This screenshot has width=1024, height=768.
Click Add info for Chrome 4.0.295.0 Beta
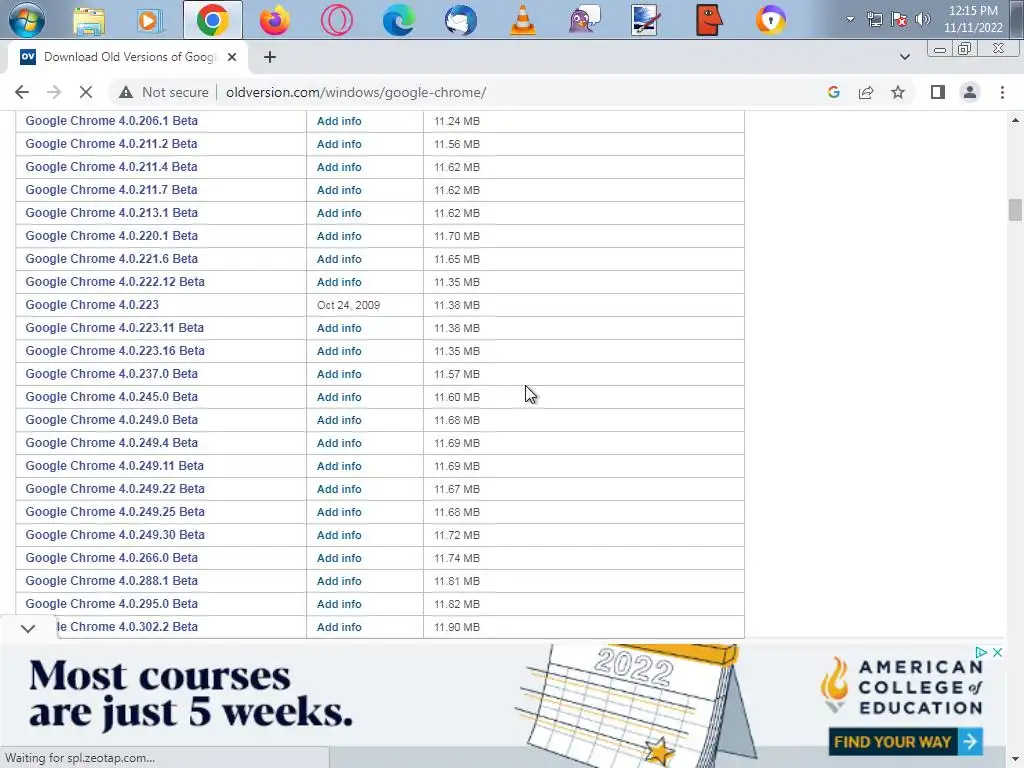pos(339,604)
